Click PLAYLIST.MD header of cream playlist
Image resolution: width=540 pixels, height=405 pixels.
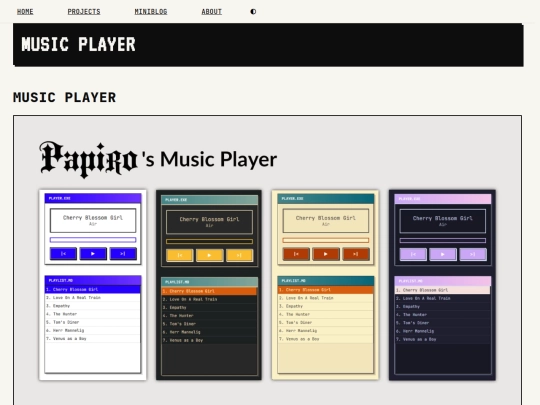click(326, 281)
